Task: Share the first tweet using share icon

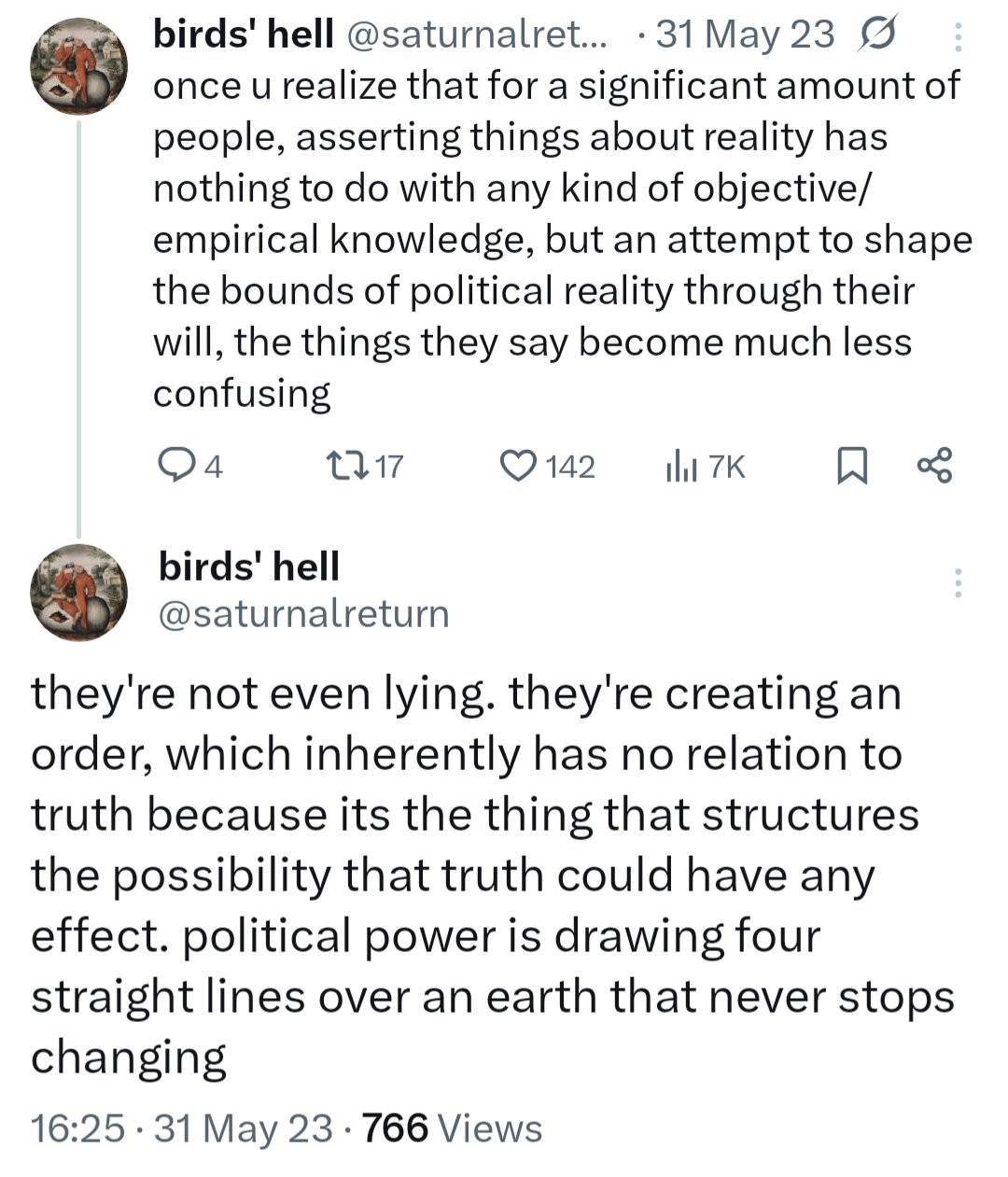Action: (934, 464)
